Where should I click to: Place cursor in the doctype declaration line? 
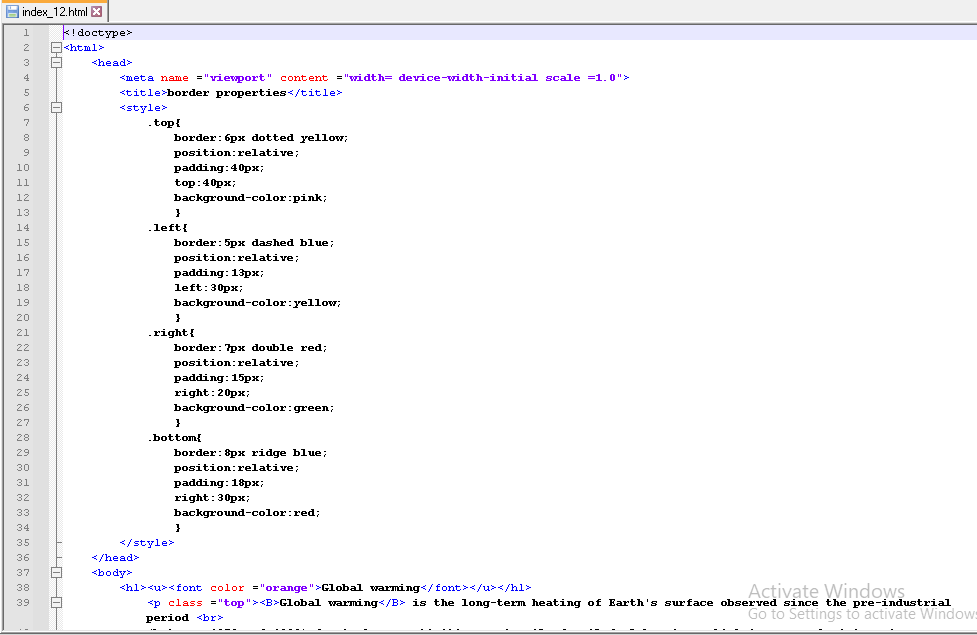tap(98, 33)
